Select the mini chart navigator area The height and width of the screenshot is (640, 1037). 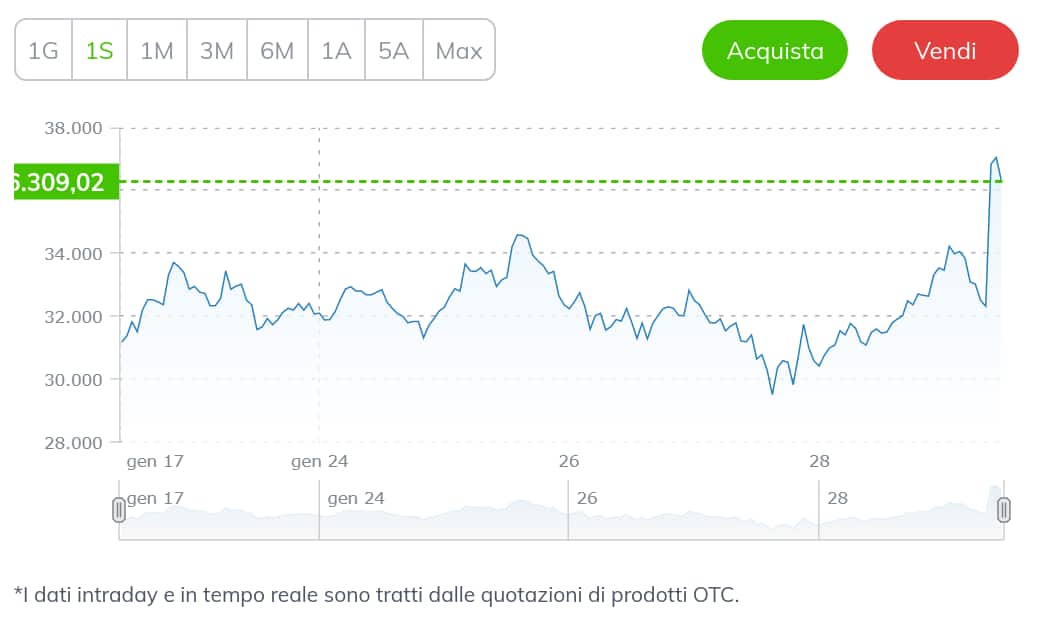(x=560, y=512)
